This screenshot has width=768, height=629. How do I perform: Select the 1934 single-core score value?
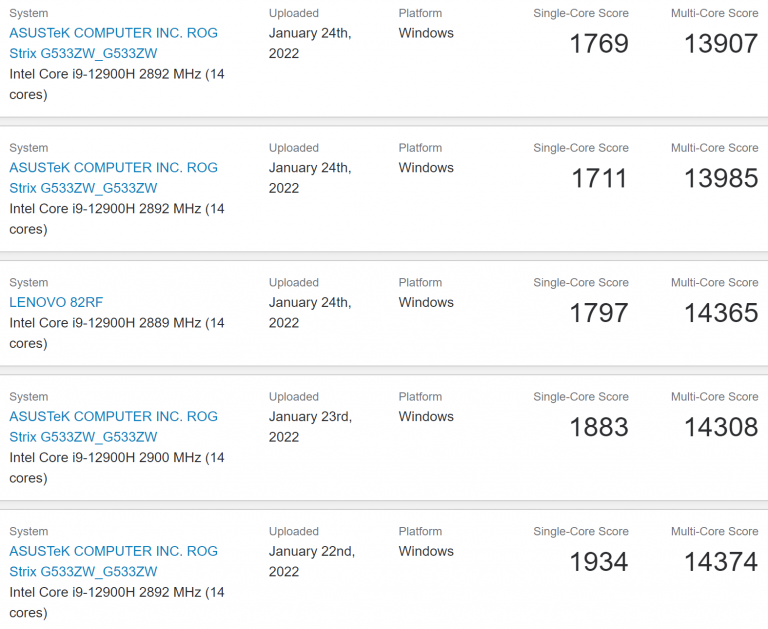(x=598, y=562)
